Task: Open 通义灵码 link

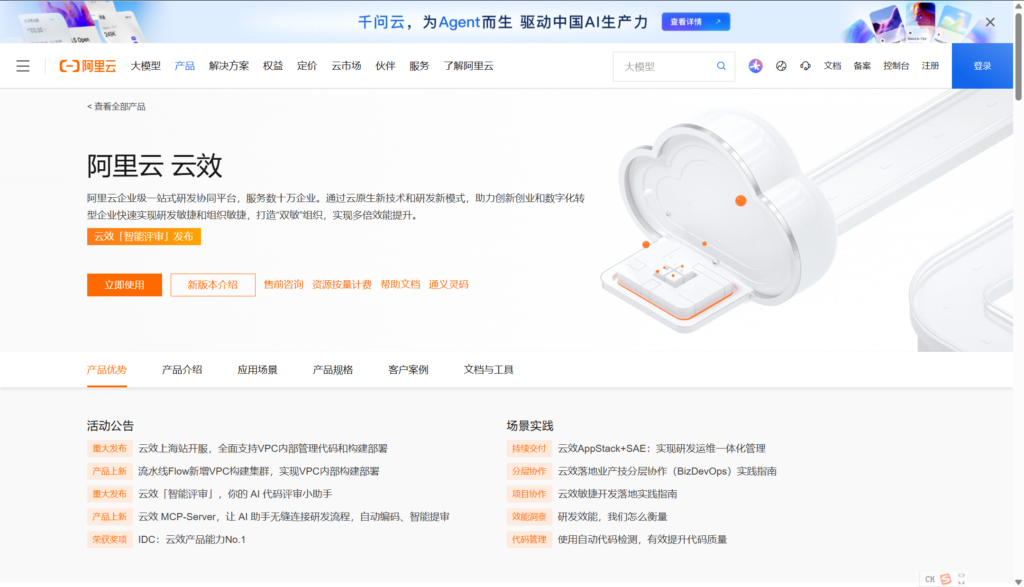Action: tap(448, 285)
